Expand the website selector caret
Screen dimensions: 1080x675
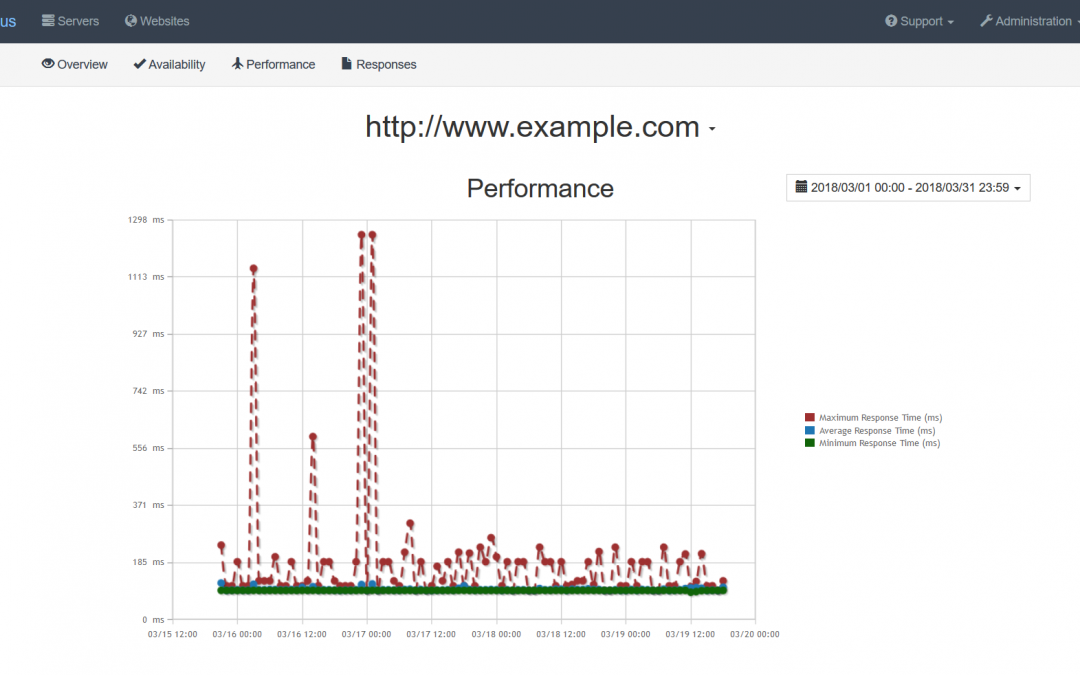pos(712,130)
